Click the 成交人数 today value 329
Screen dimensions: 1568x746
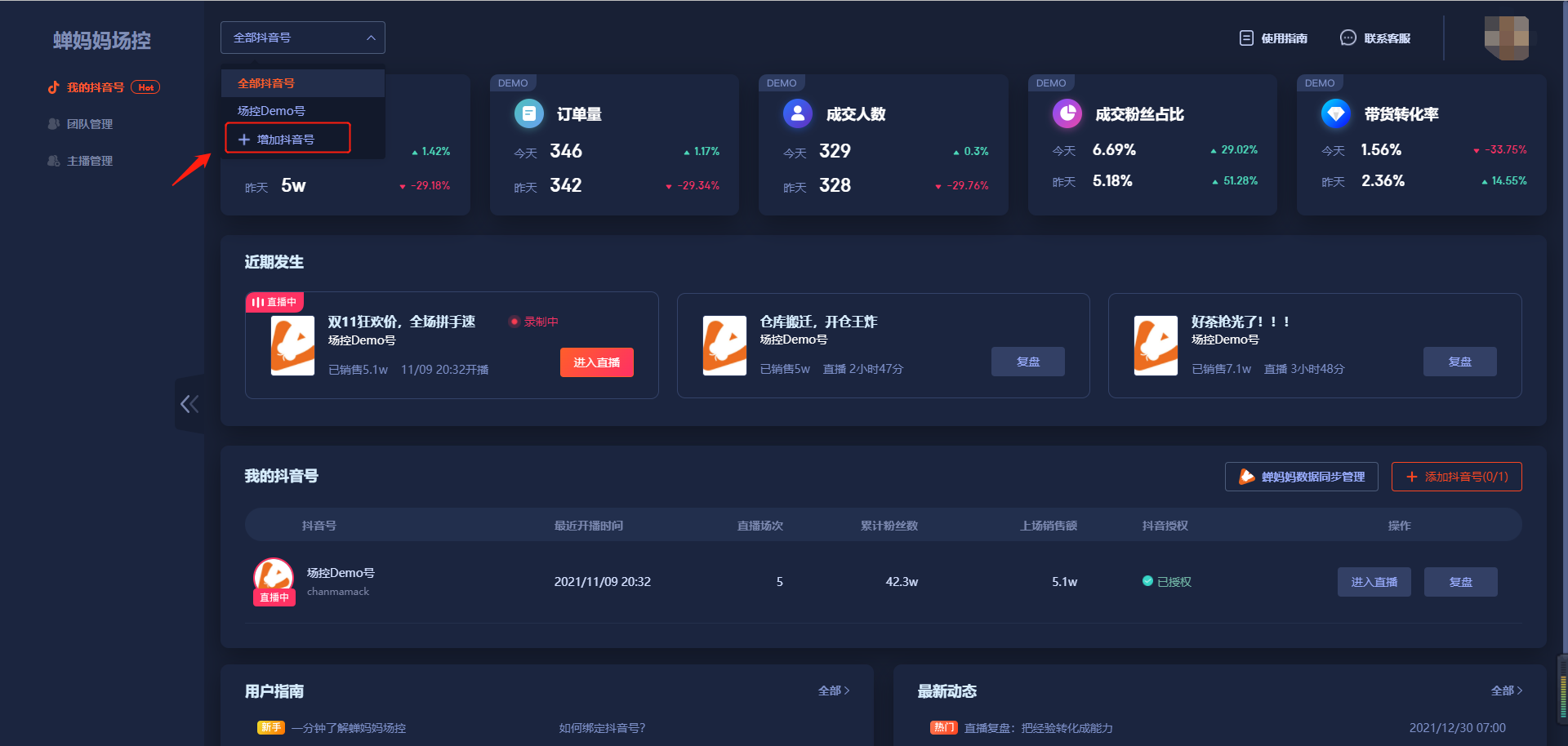835,151
